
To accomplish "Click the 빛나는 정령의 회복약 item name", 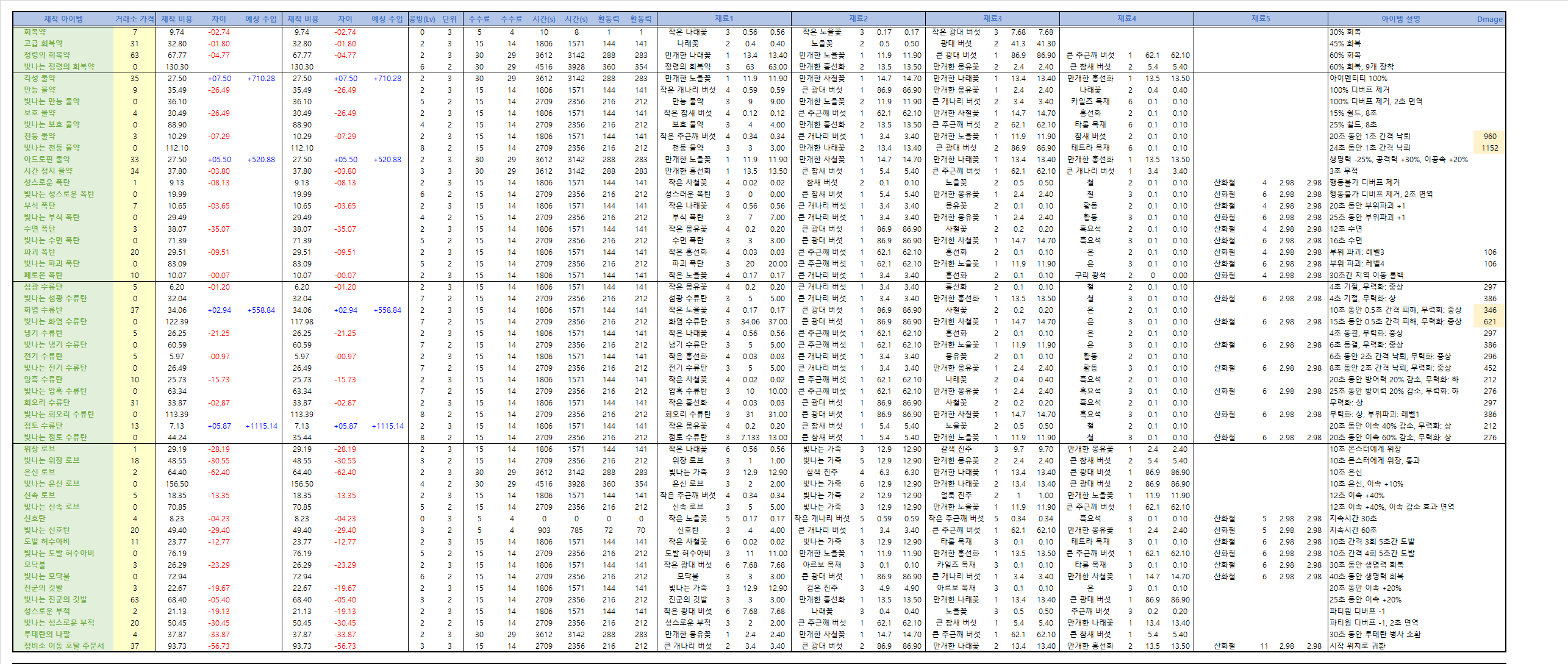I will (x=59, y=66).
